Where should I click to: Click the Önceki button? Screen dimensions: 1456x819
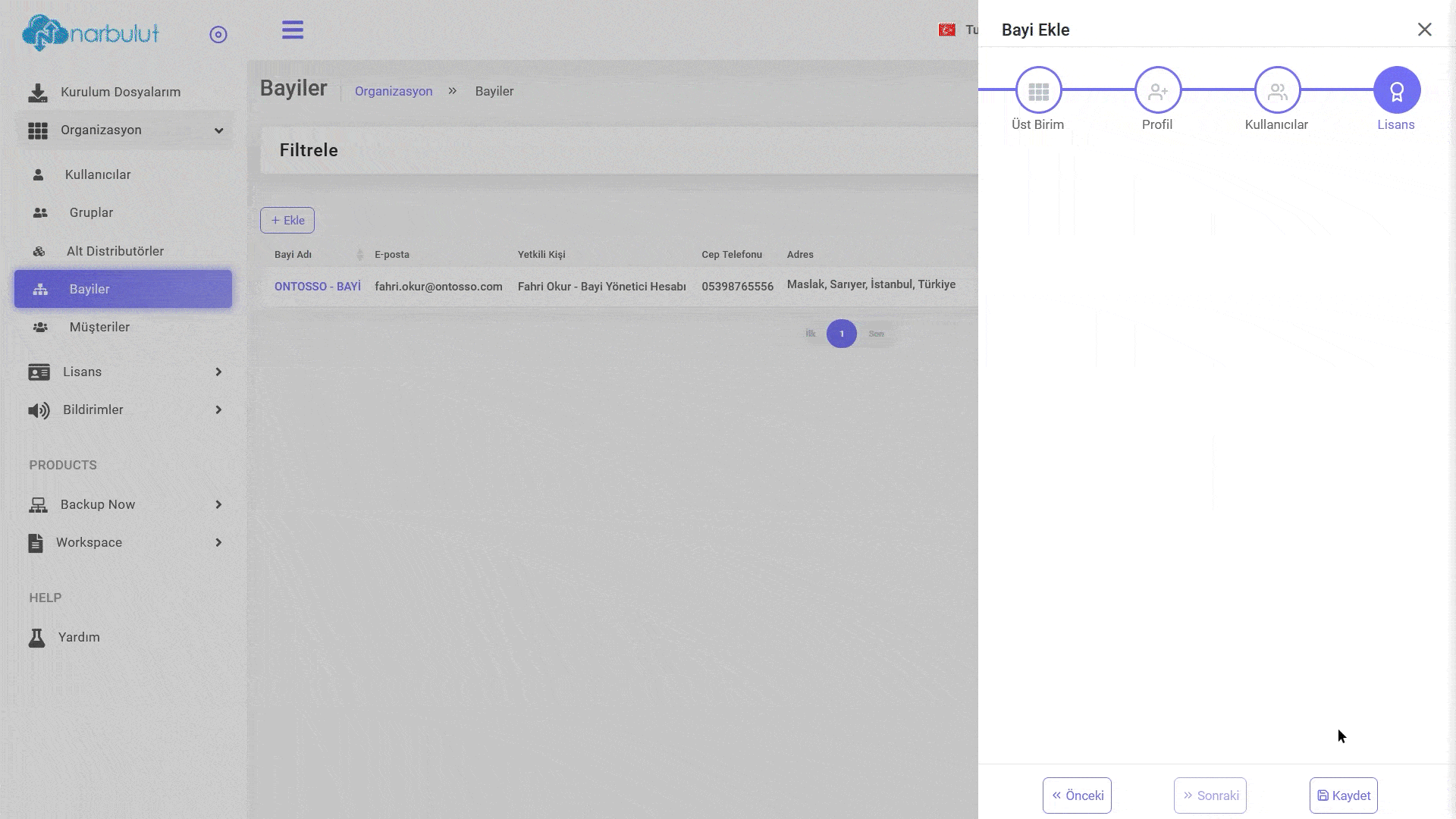pyautogui.click(x=1077, y=795)
